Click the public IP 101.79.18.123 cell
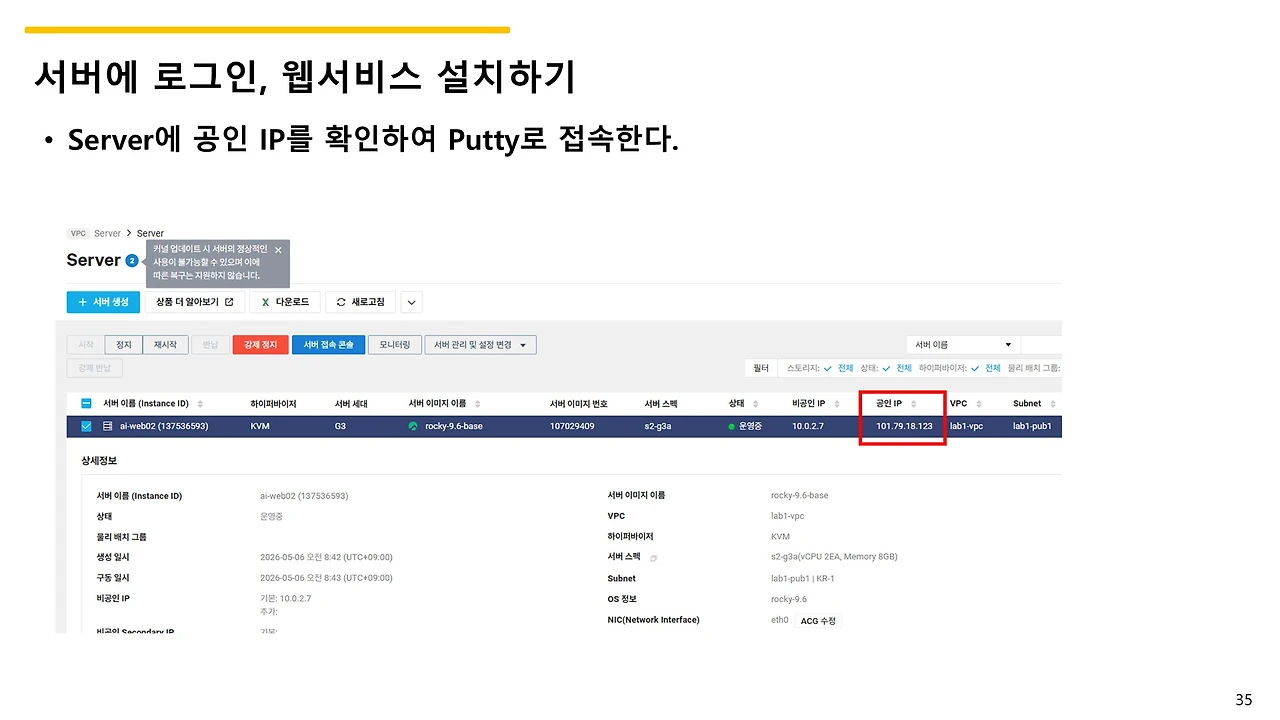 click(x=904, y=427)
